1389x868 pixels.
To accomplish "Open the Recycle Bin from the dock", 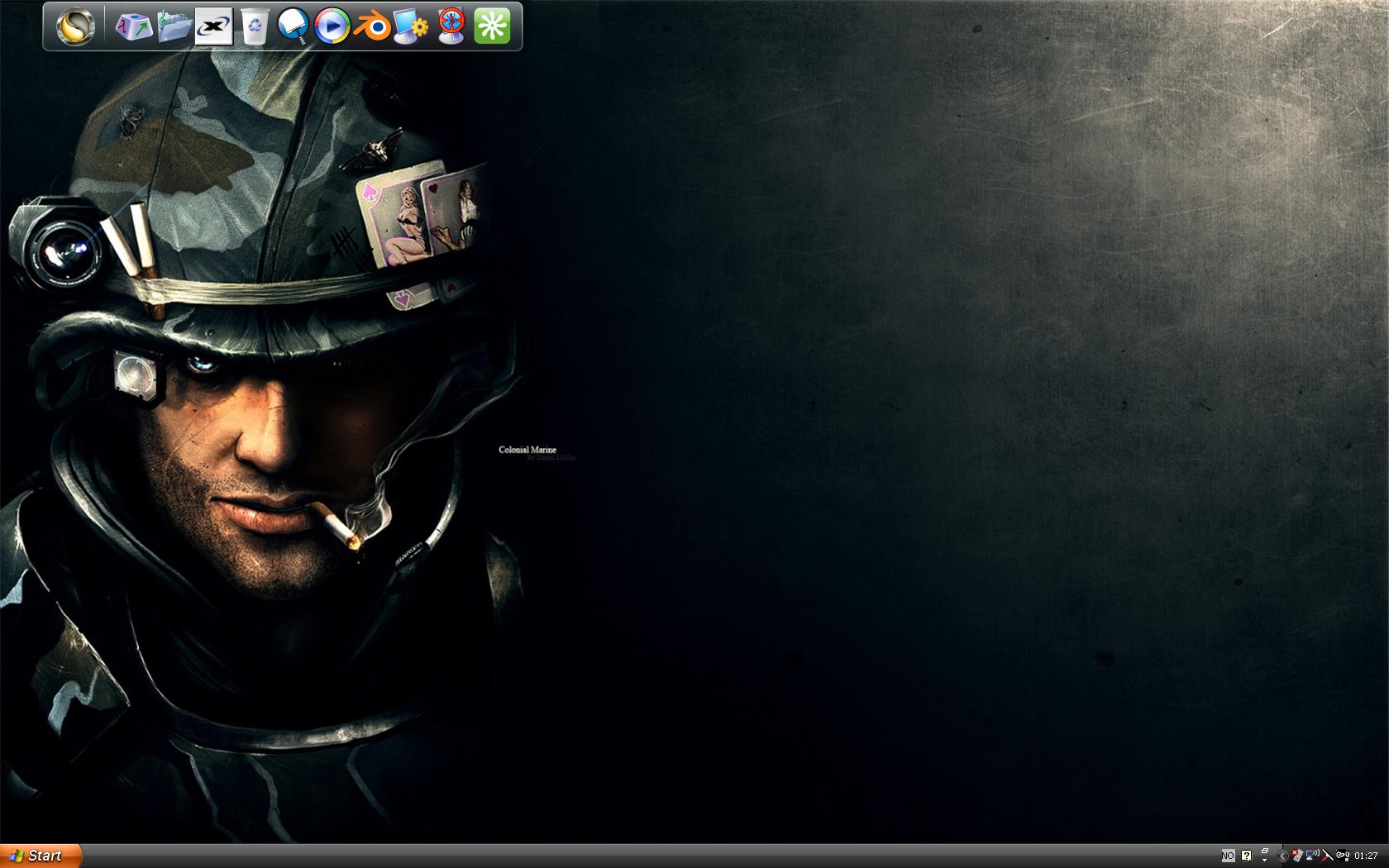I will (x=255, y=26).
